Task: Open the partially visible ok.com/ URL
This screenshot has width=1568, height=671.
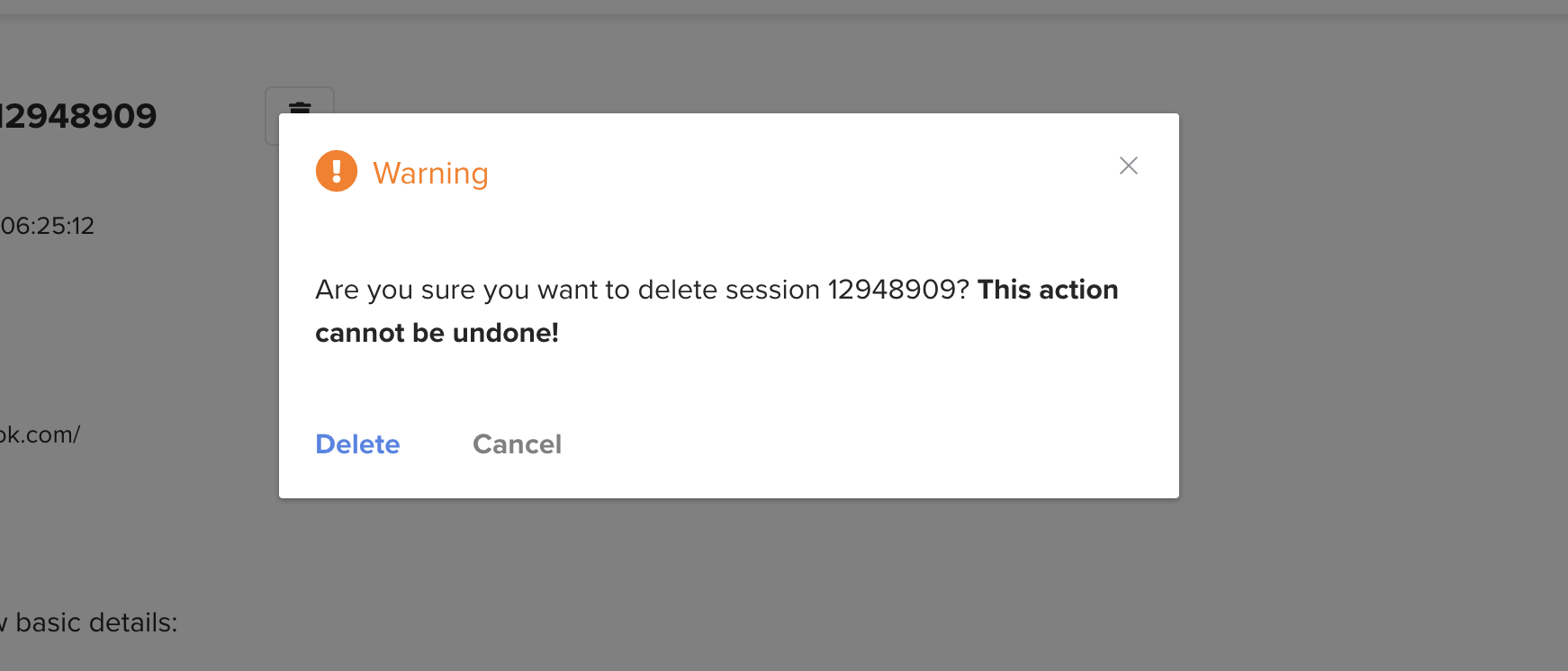Action: [x=40, y=434]
